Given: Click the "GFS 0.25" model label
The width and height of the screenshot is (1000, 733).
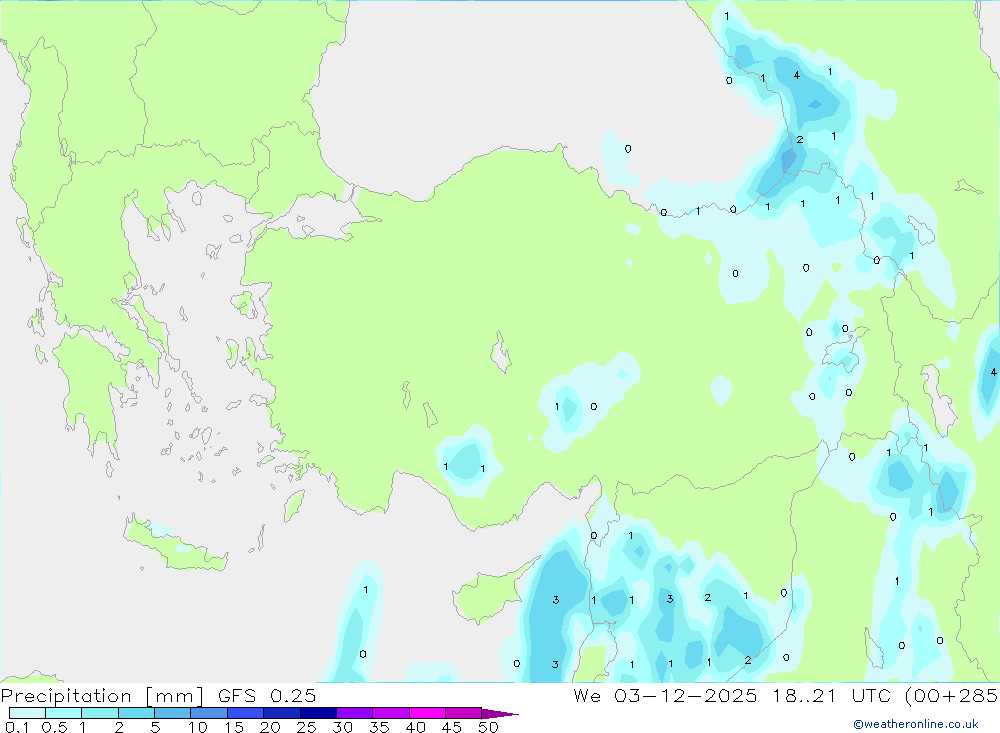Looking at the screenshot, I should pos(267,696).
